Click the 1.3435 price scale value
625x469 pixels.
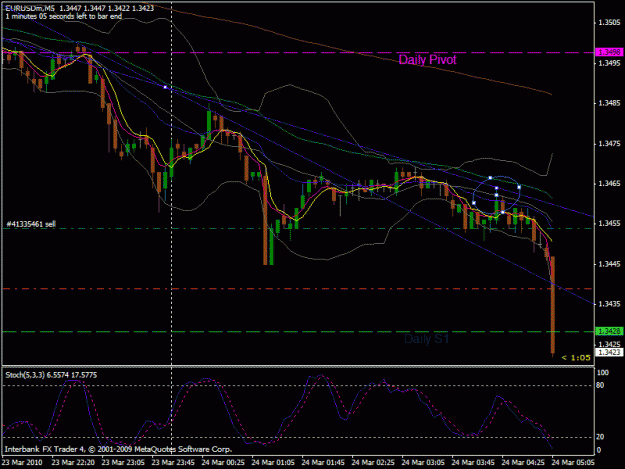click(x=609, y=304)
